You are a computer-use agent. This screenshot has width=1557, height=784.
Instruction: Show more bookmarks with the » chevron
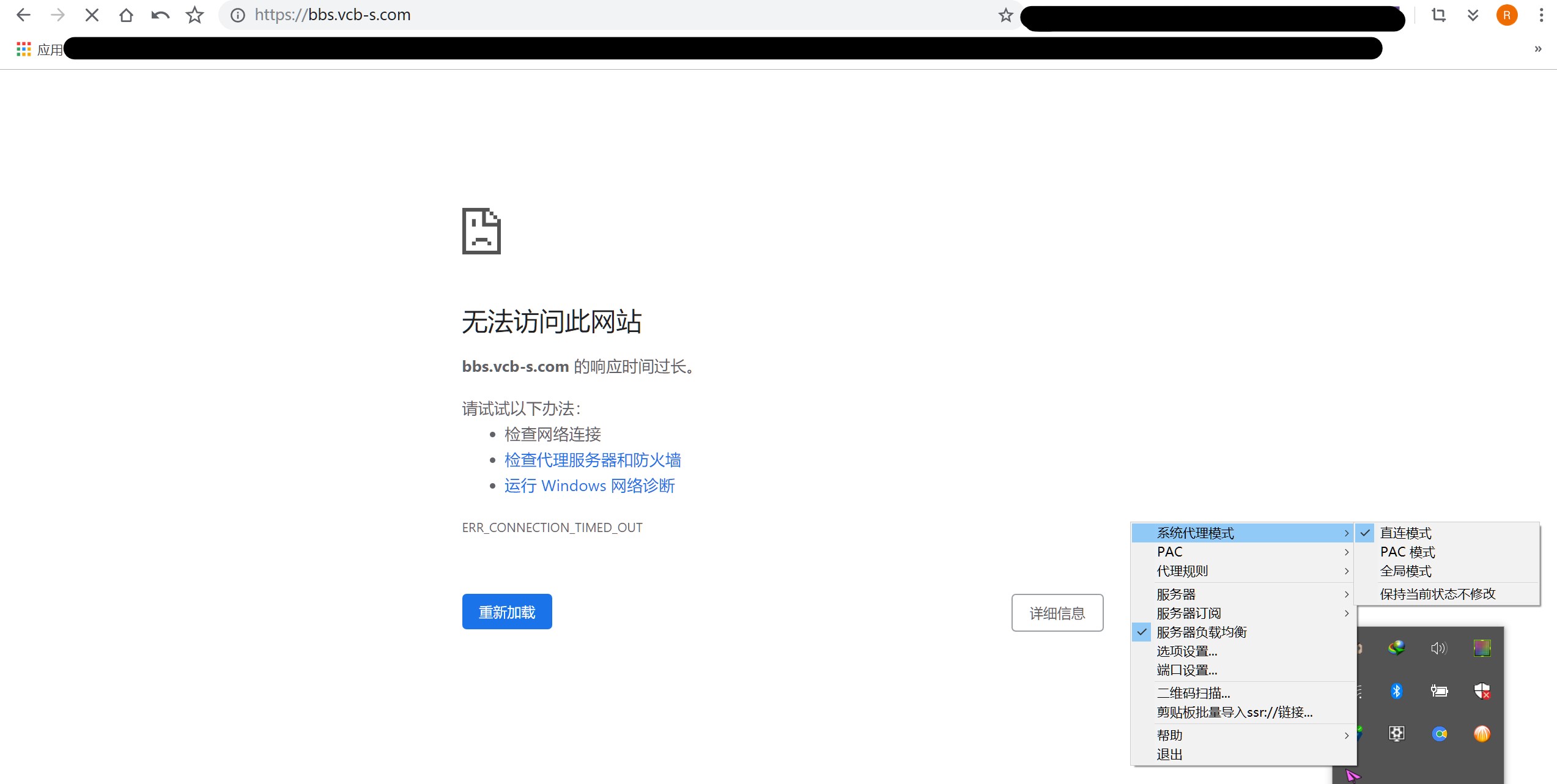(x=1537, y=49)
